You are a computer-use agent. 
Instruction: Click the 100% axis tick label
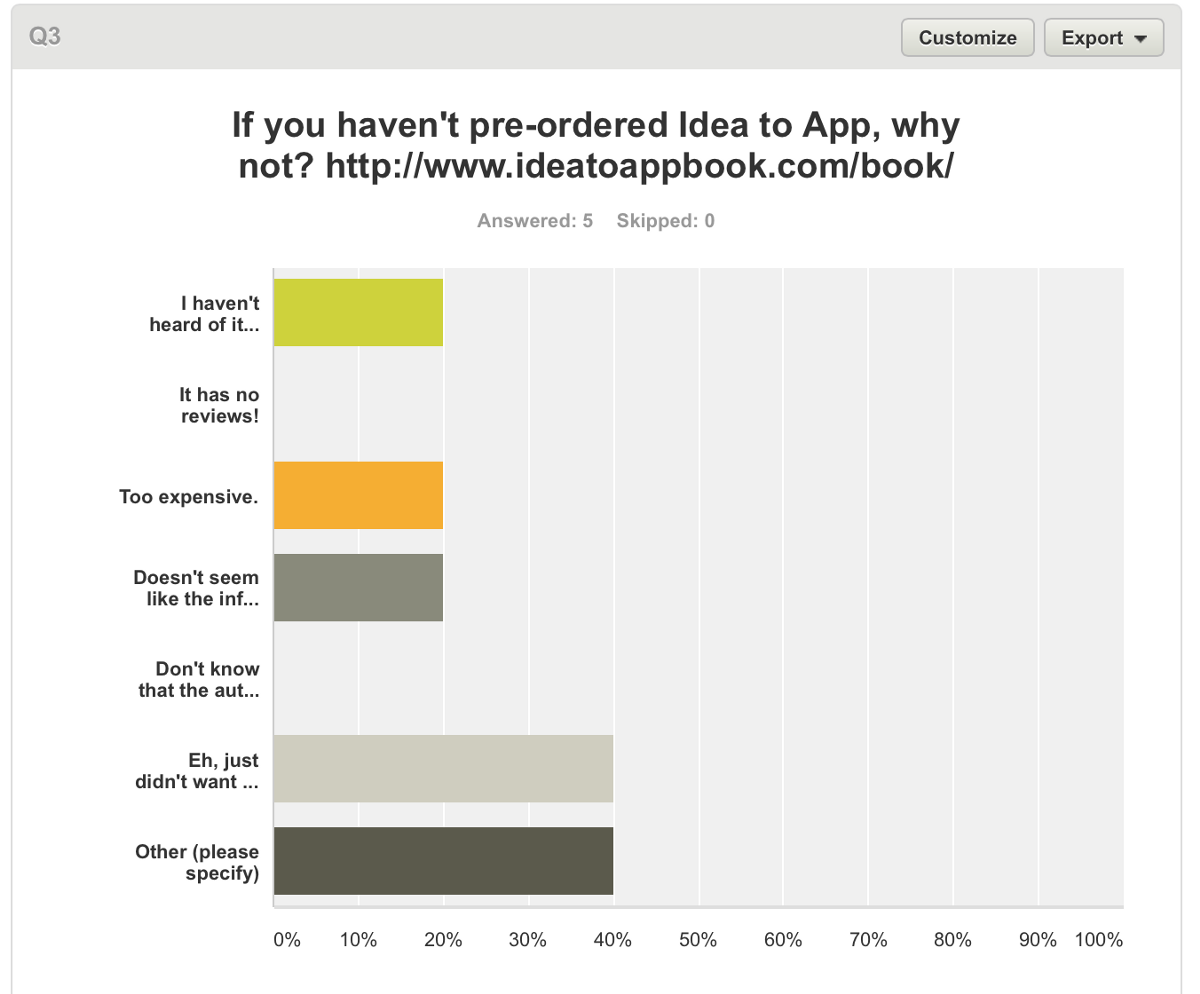point(1098,940)
